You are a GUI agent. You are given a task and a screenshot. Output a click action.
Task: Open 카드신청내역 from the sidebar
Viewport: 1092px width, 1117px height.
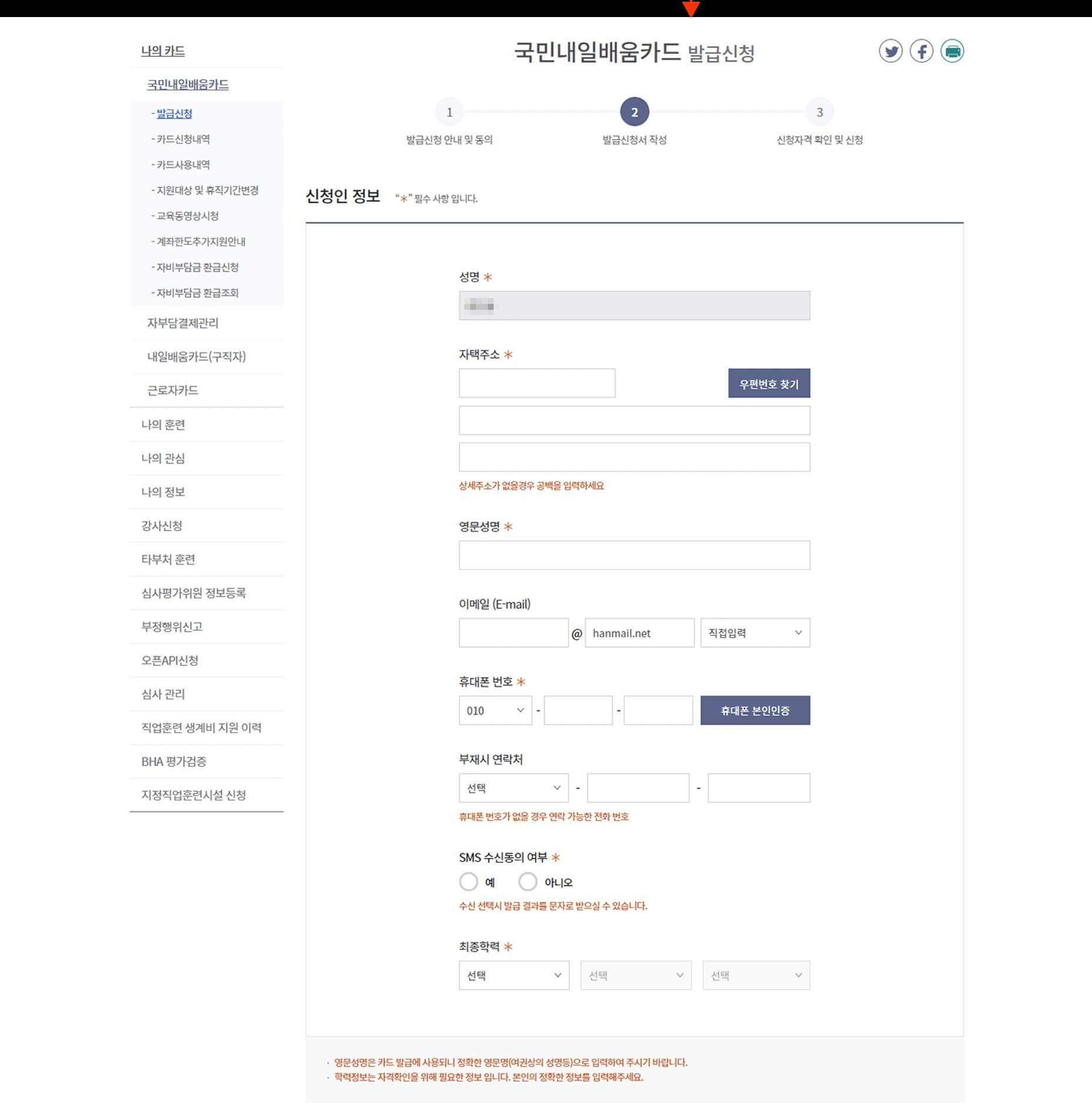(183, 139)
